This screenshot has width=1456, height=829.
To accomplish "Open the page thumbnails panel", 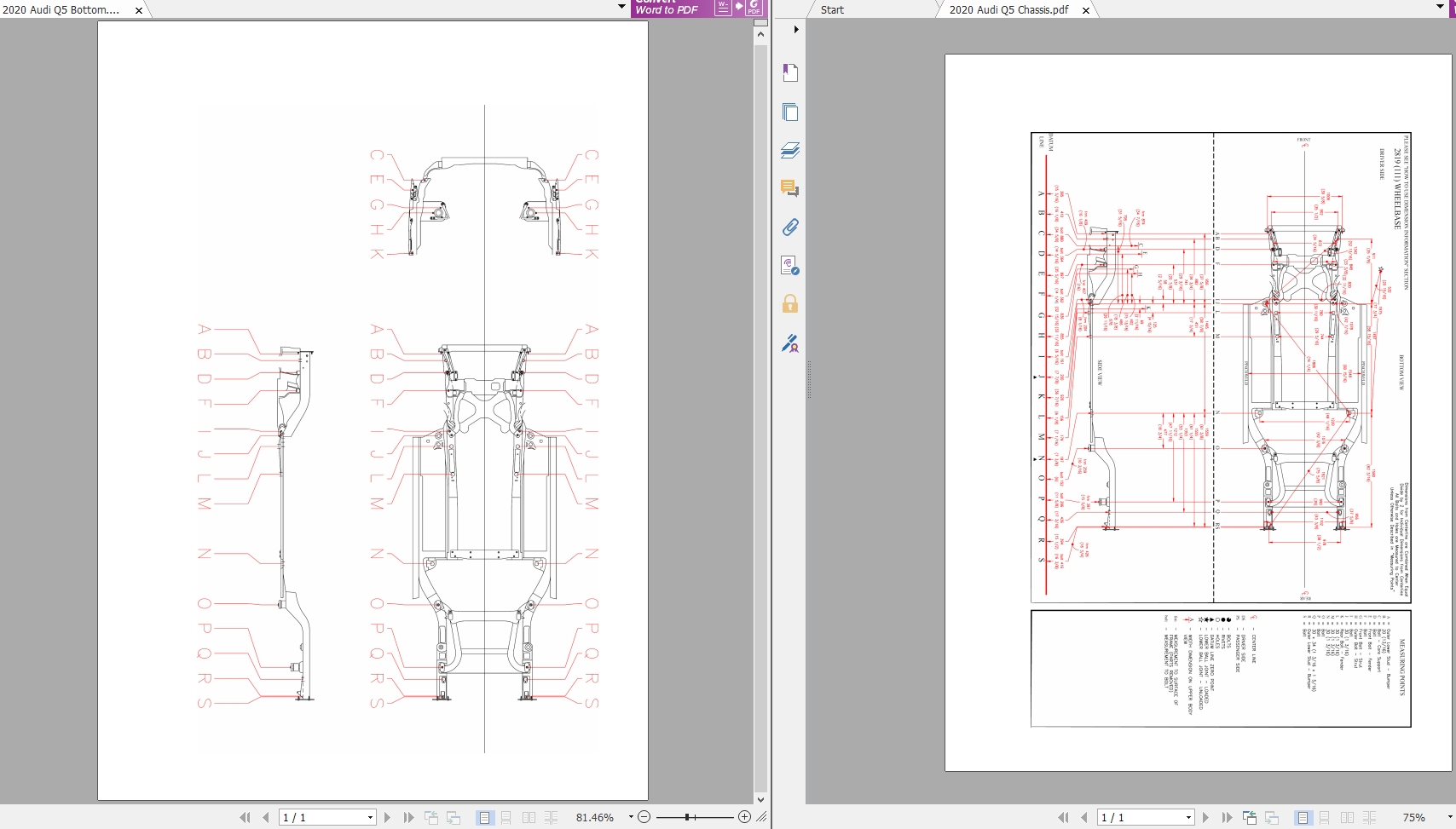I will click(790, 112).
